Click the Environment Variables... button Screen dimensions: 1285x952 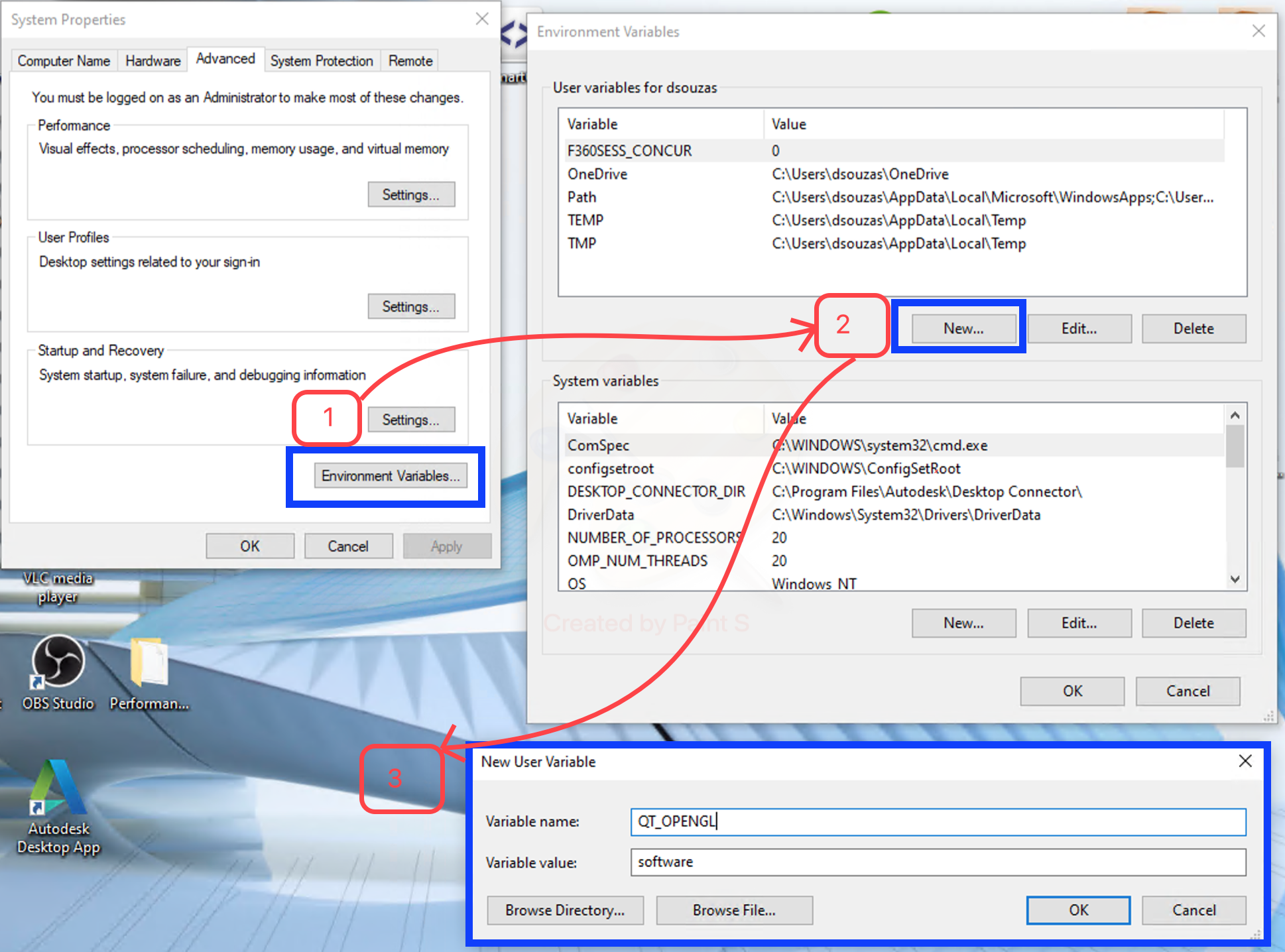click(x=391, y=475)
